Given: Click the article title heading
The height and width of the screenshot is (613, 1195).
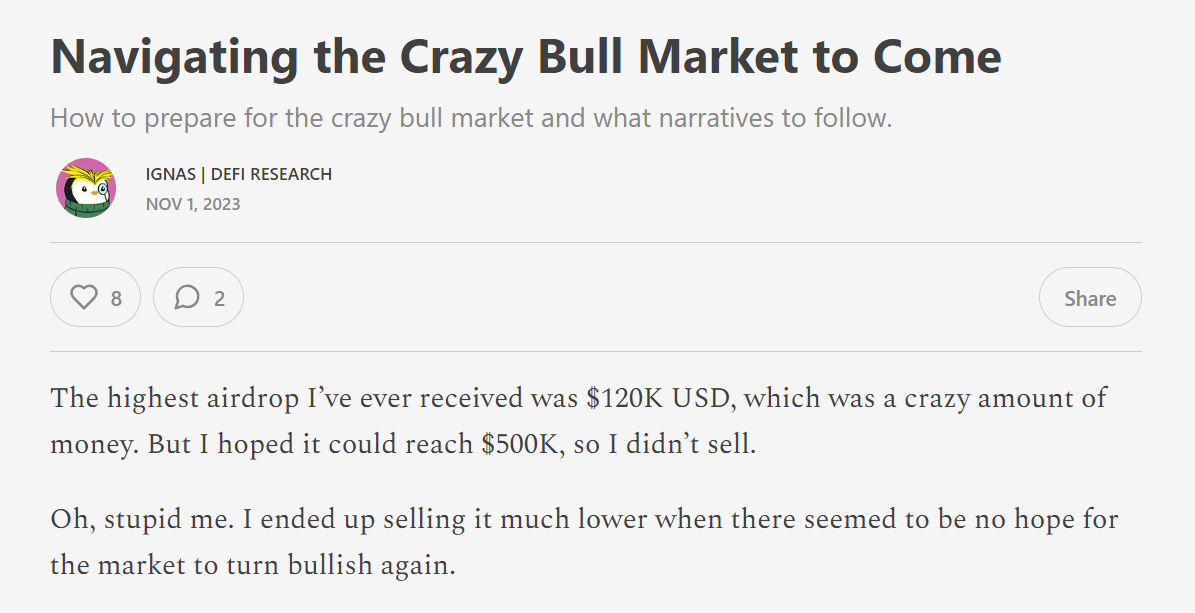Looking at the screenshot, I should [x=525, y=57].
